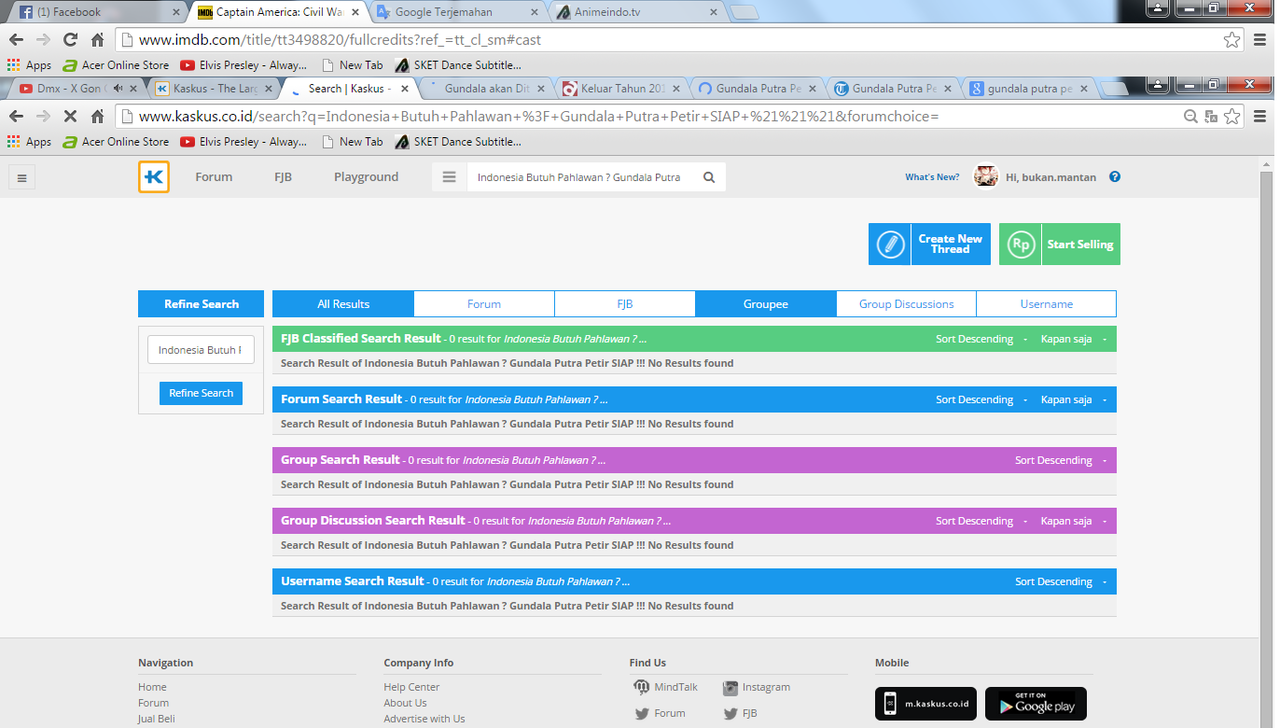The width and height of the screenshot is (1280, 728).
Task: Click the Jual Beli footer link
Action: coord(156,719)
